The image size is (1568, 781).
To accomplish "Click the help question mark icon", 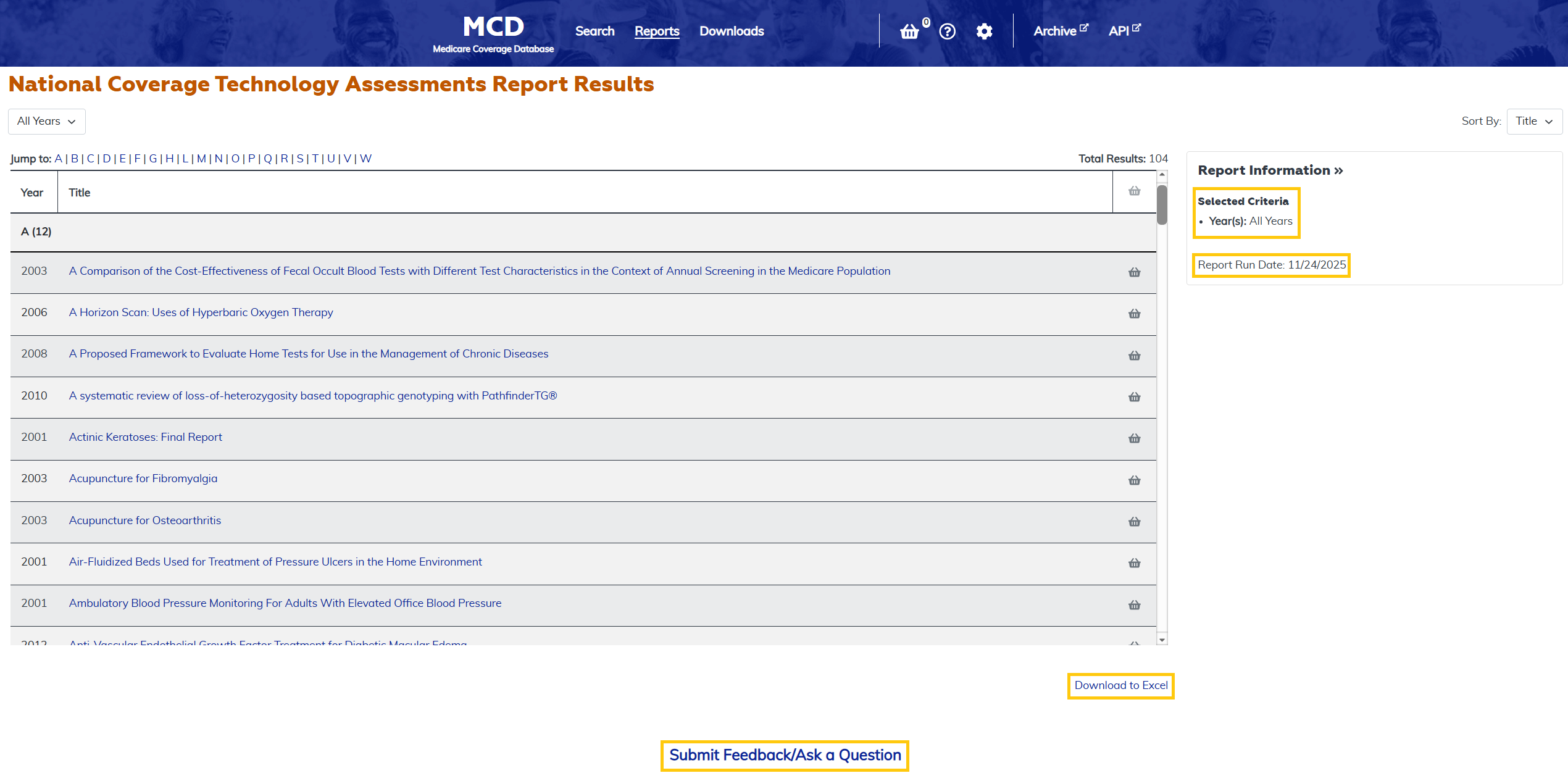I will (x=946, y=31).
